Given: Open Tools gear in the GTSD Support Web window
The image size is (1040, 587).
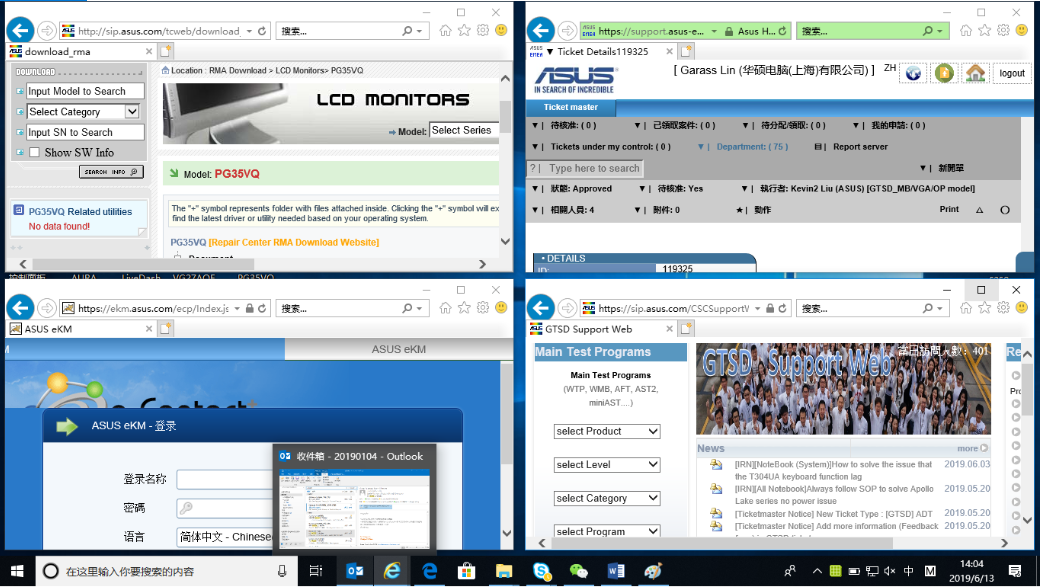Looking at the screenshot, I should (x=1004, y=308).
